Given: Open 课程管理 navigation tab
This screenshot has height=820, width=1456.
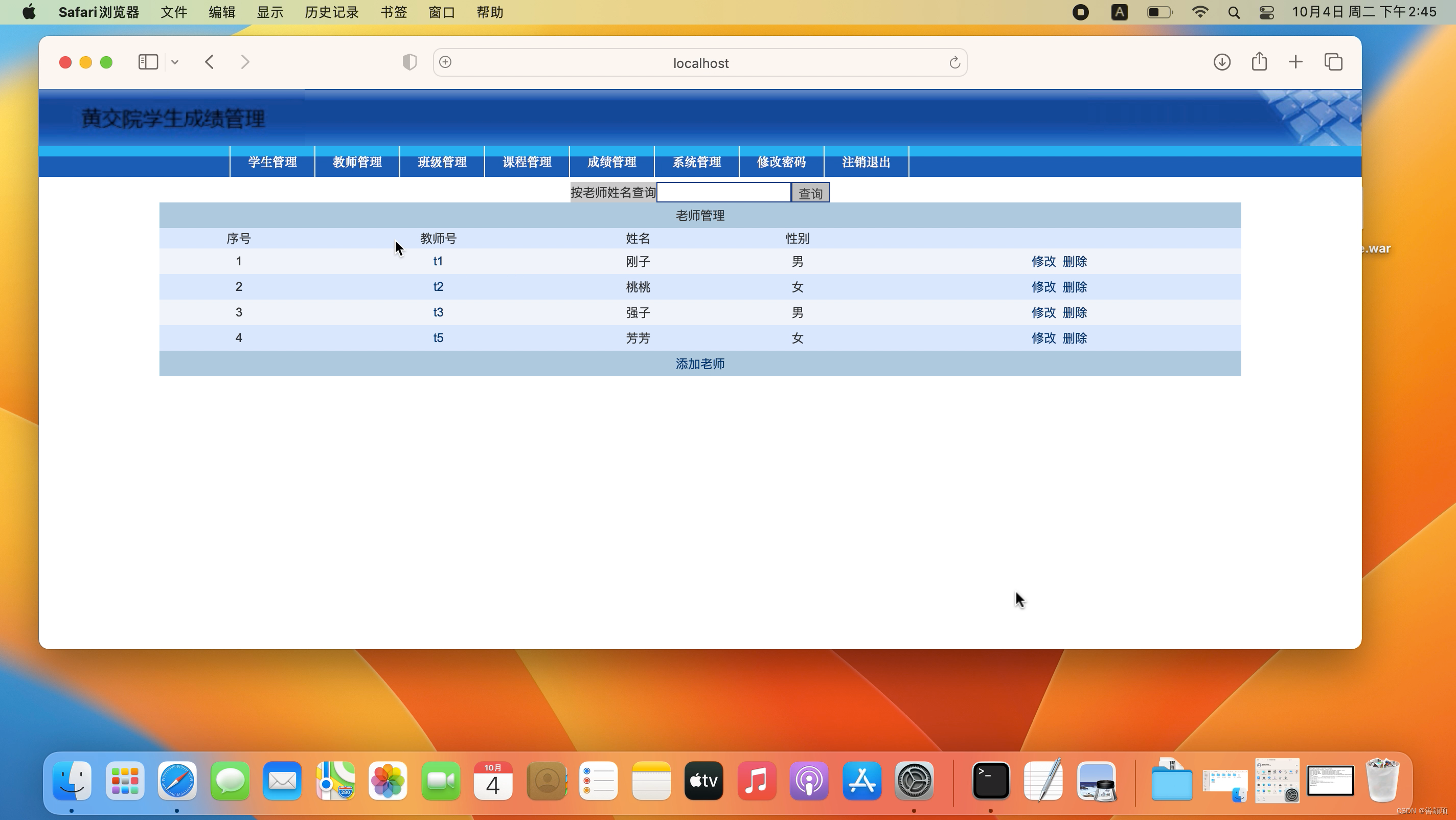Looking at the screenshot, I should [527, 162].
